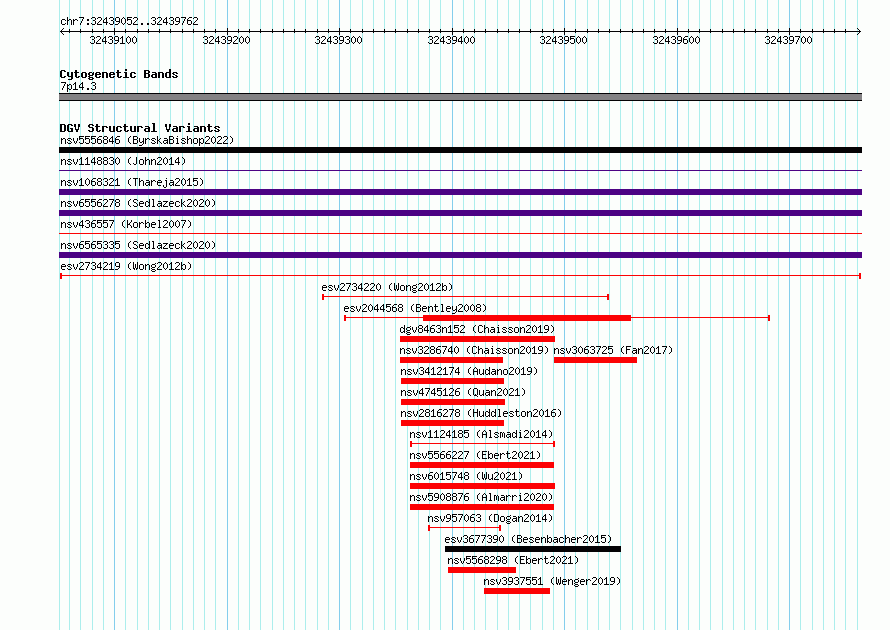The width and height of the screenshot is (890, 630).
Task: Click ruler position 32439200
Action: [226, 40]
